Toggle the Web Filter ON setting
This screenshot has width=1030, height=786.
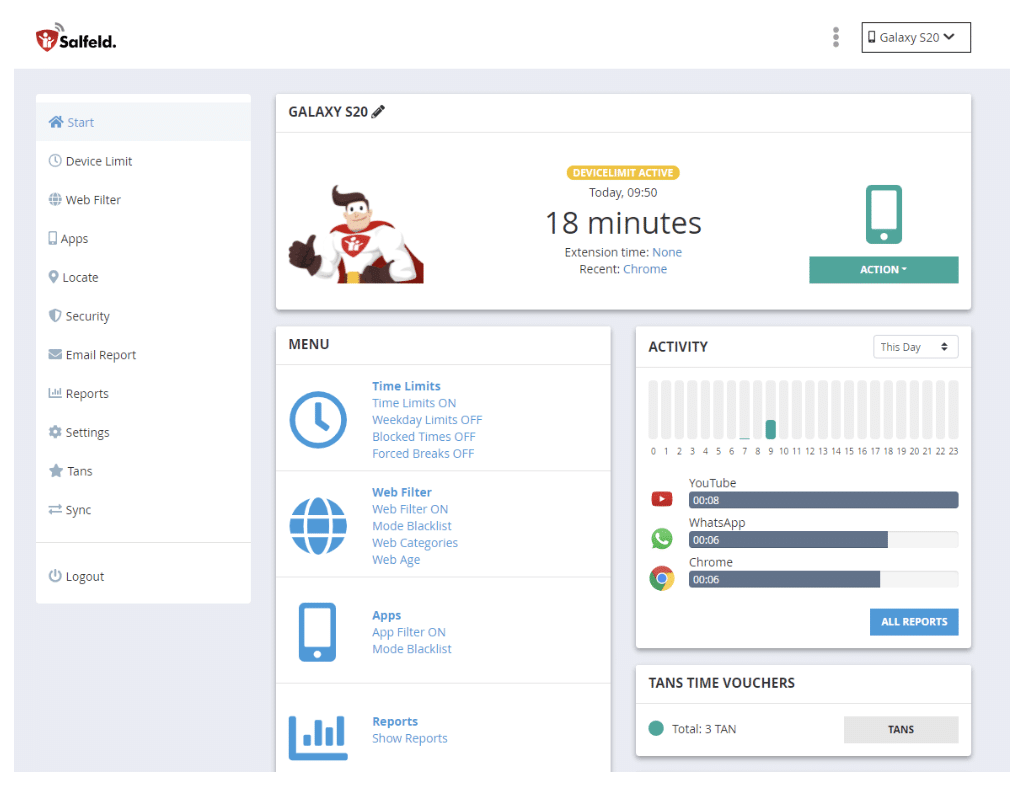pos(410,509)
